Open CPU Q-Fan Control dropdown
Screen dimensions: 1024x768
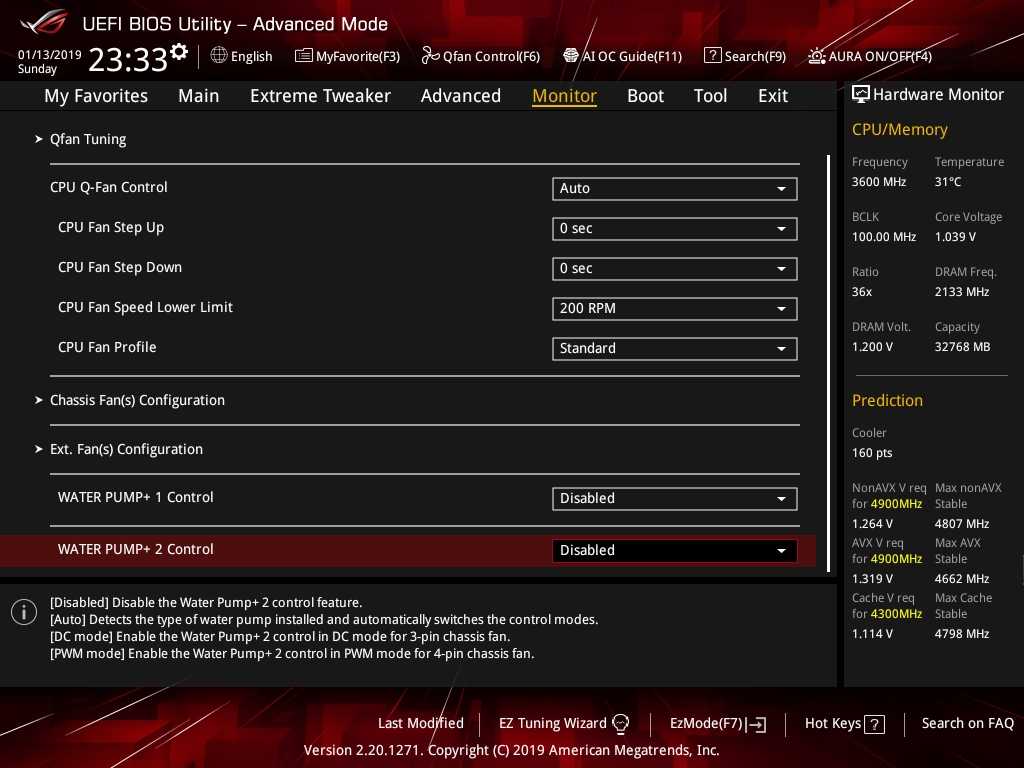point(674,188)
